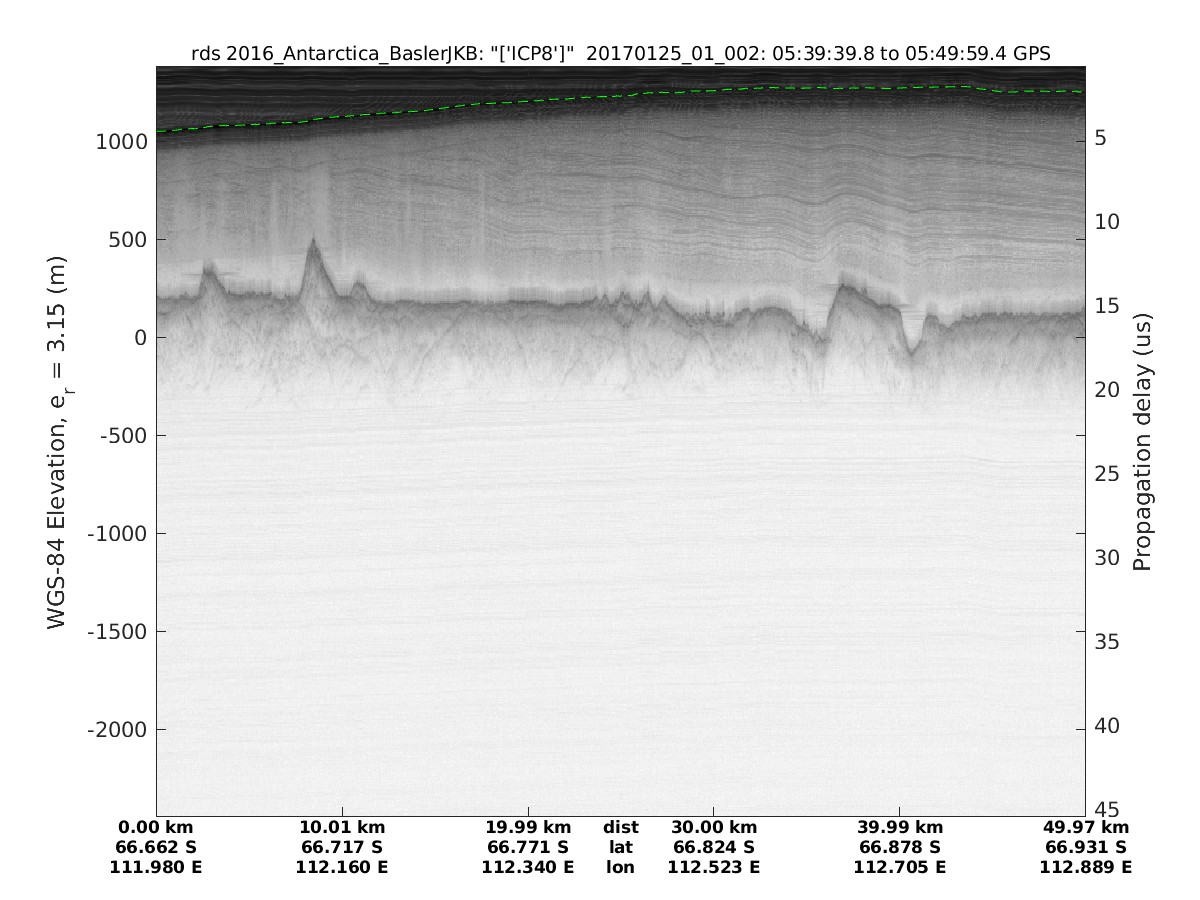Click the plot title text at top
The height and width of the screenshot is (900, 1200).
point(620,55)
